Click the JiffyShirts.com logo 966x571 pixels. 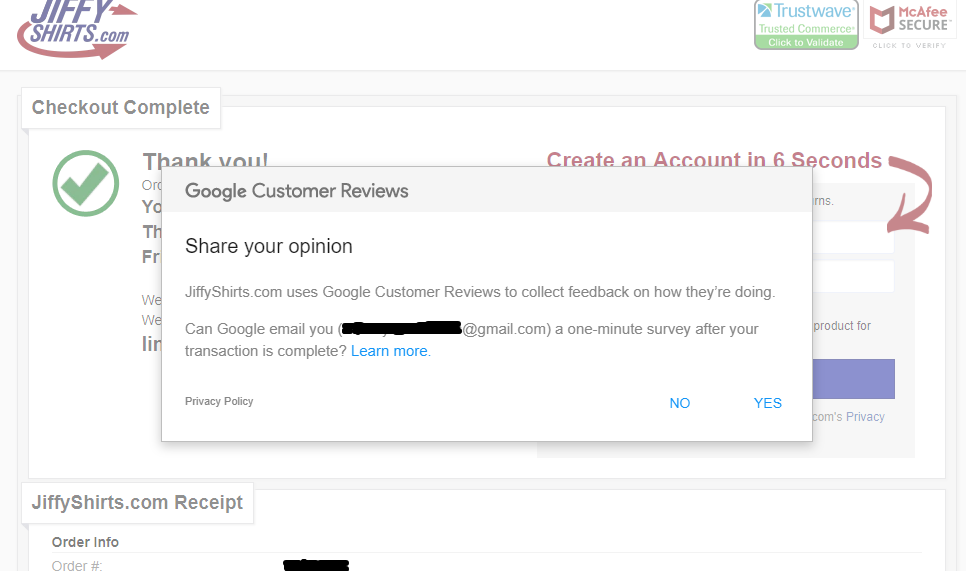coord(77,29)
